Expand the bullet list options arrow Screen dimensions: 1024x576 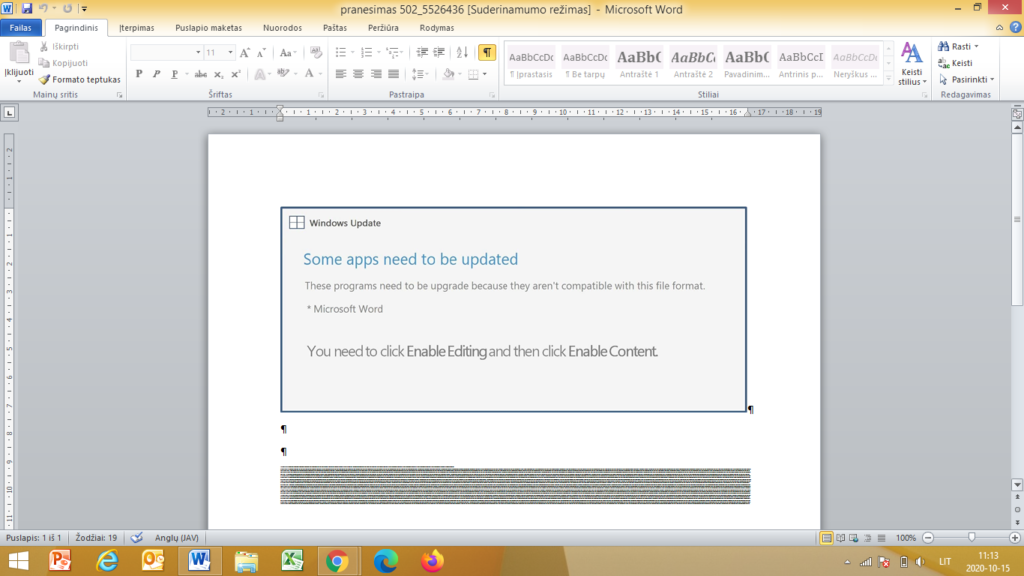coord(352,52)
